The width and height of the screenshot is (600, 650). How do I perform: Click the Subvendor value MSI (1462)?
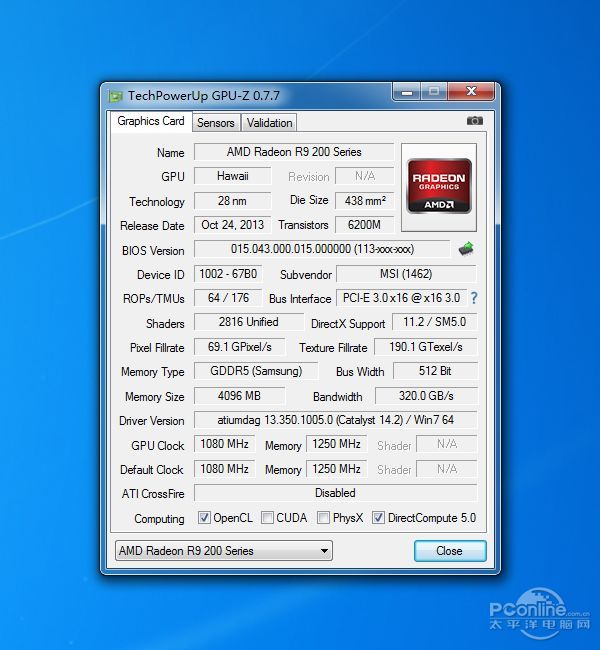tap(406, 274)
